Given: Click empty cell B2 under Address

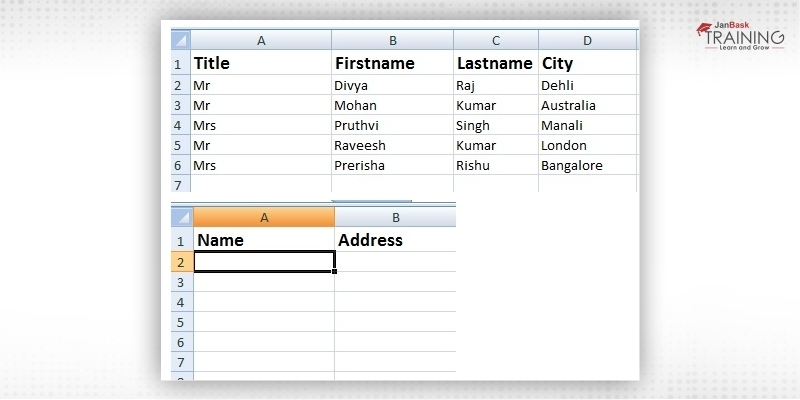Looking at the screenshot, I should point(395,262).
